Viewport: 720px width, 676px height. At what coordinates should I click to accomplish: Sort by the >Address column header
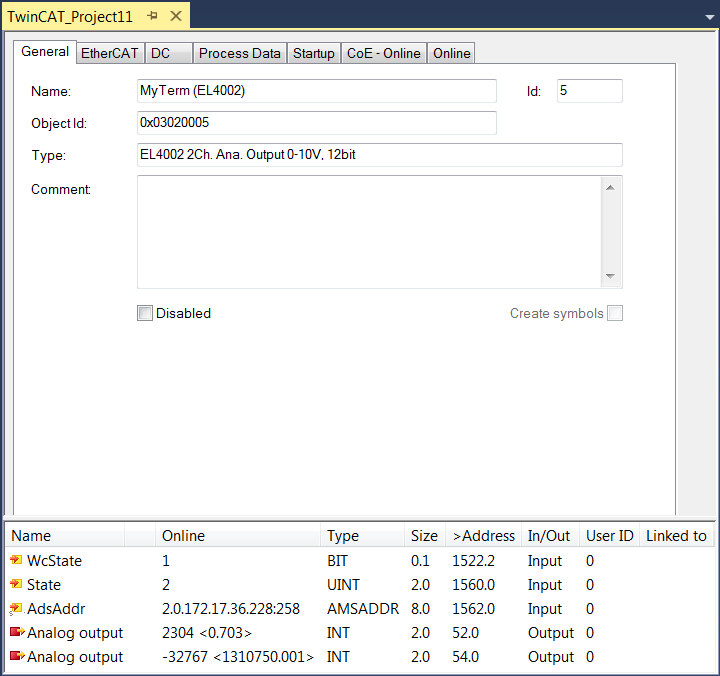pyautogui.click(x=484, y=535)
